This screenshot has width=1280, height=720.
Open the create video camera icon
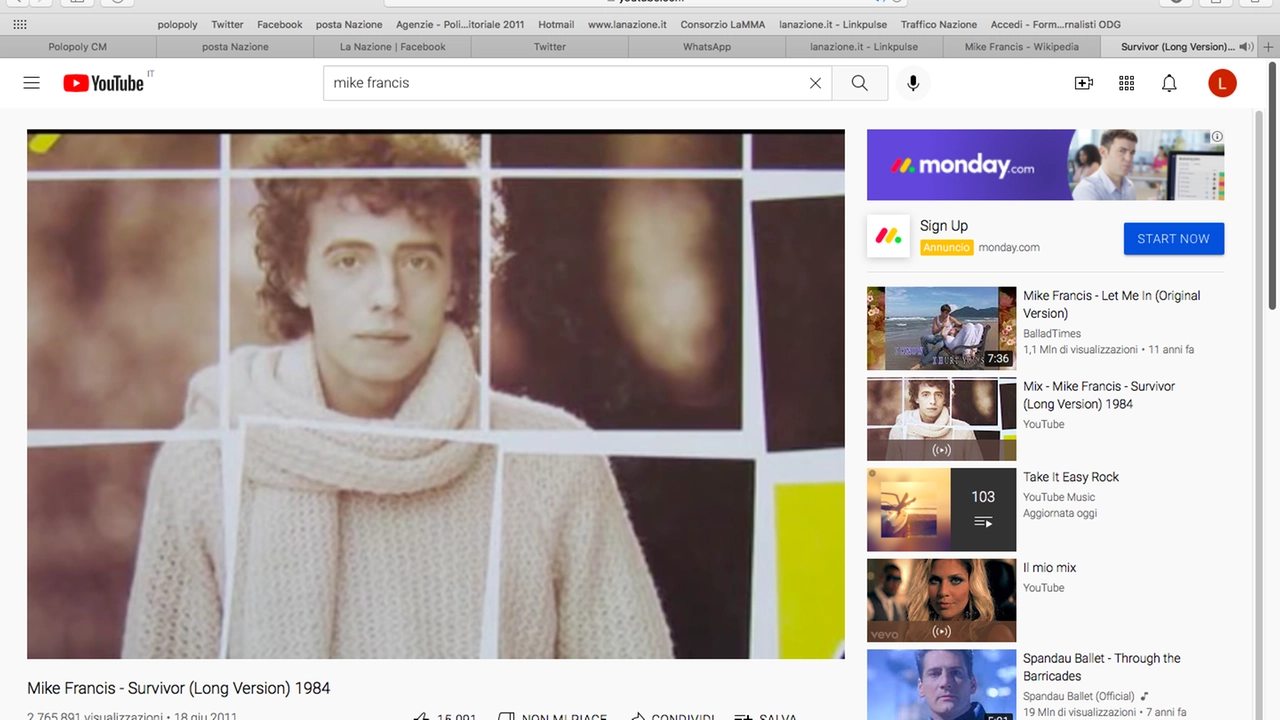pos(1084,83)
